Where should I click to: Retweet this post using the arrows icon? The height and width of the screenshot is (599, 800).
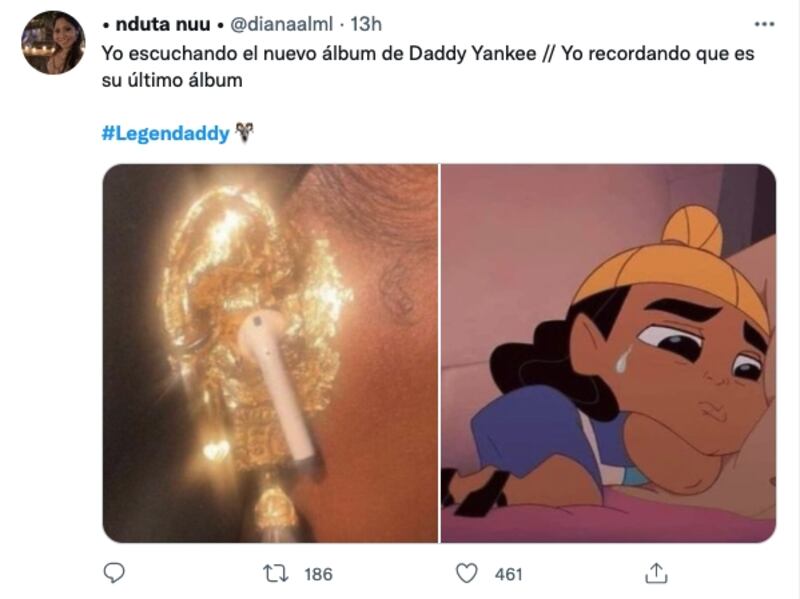(276, 573)
